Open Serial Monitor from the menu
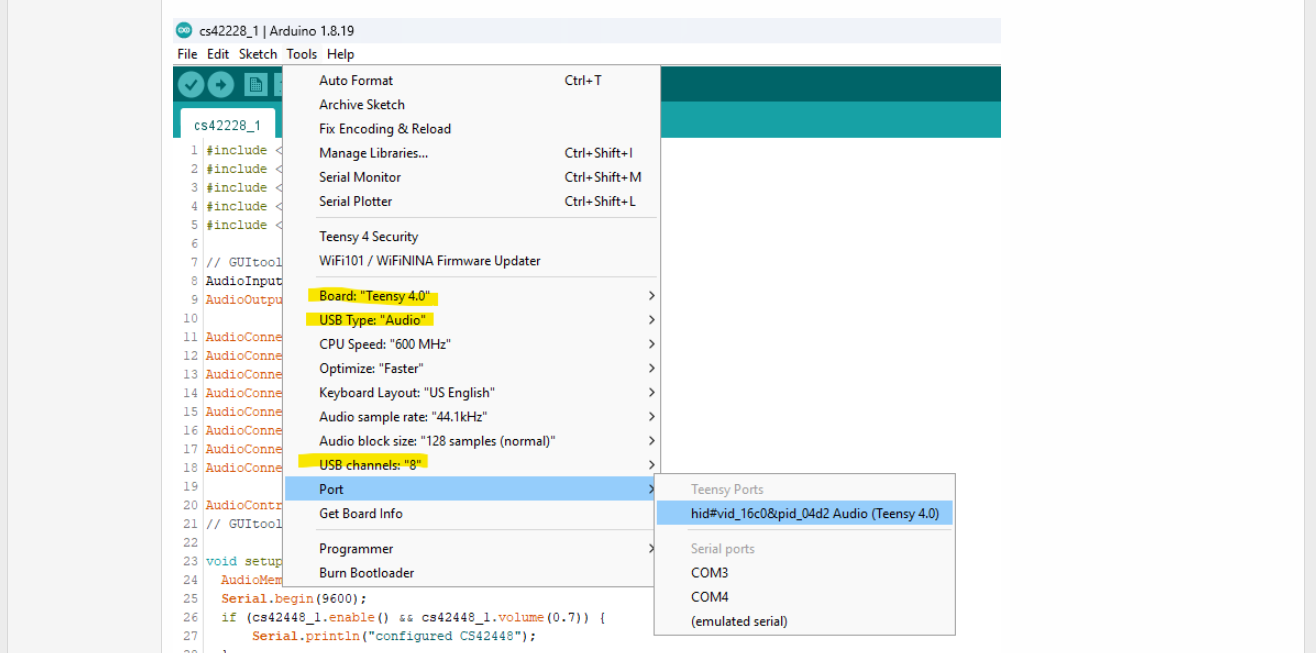Screen dimensions: 1316x653 (360, 177)
